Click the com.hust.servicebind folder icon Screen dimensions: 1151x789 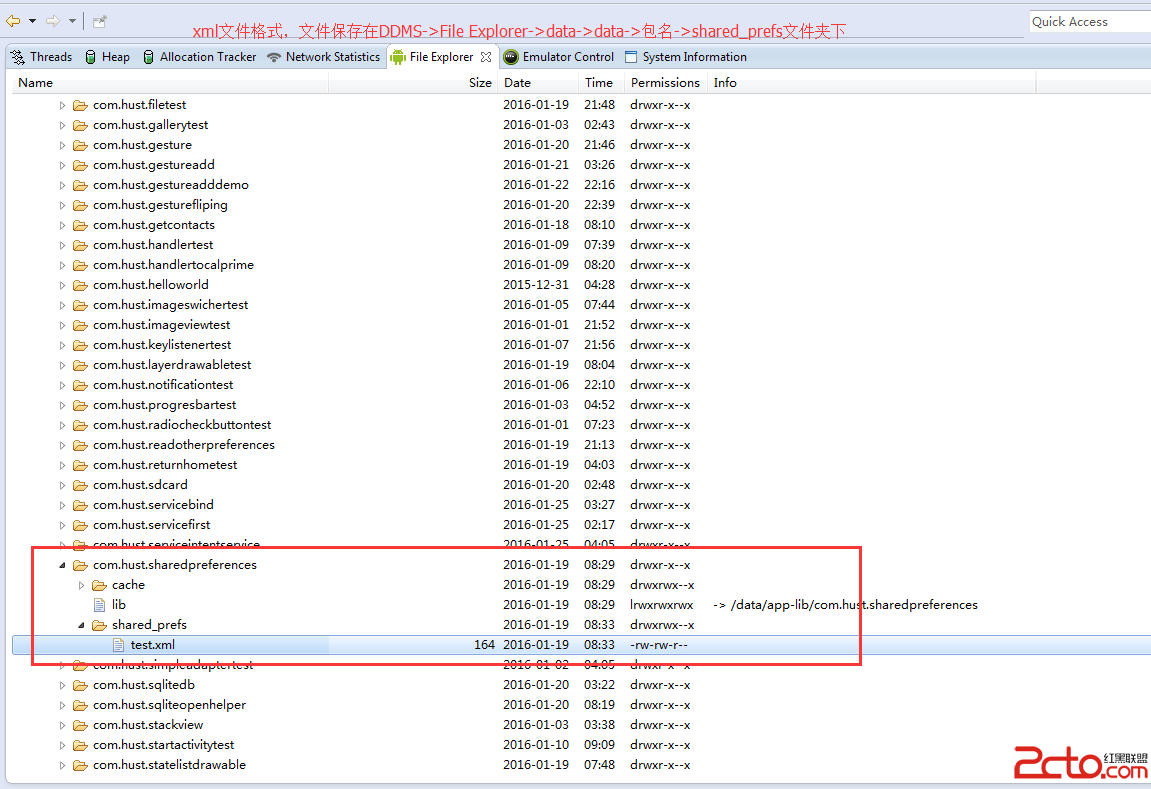tap(80, 505)
